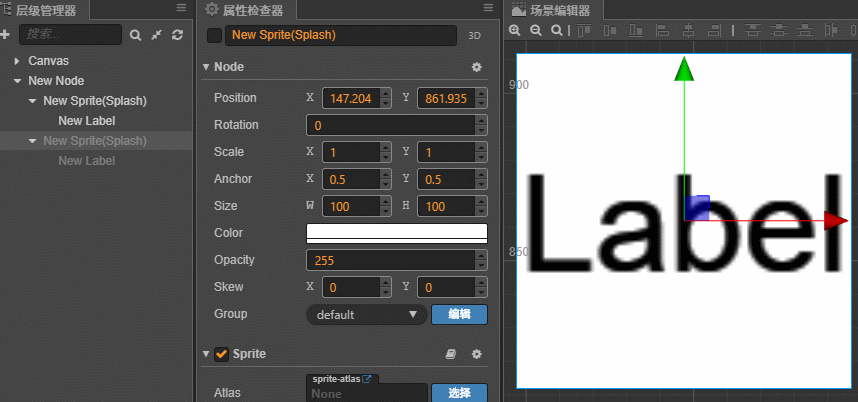This screenshot has height=402, width=858.
Task: Open the Sprite component help book icon
Action: pyautogui.click(x=451, y=354)
